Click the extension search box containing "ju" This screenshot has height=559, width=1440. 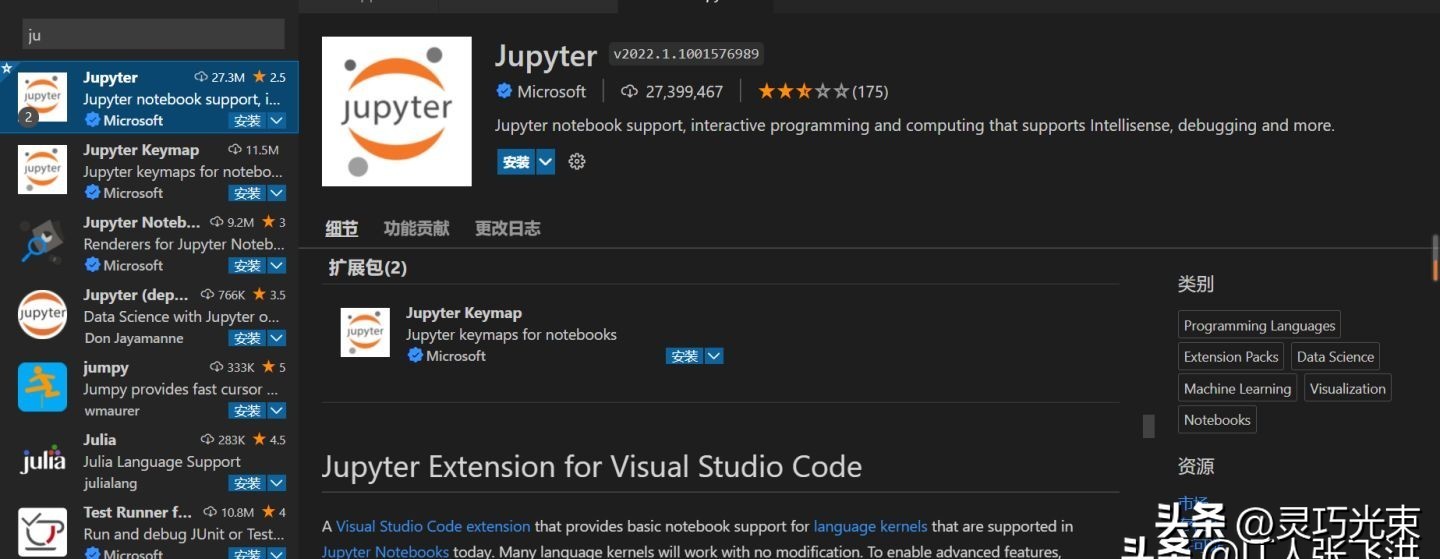[x=154, y=35]
